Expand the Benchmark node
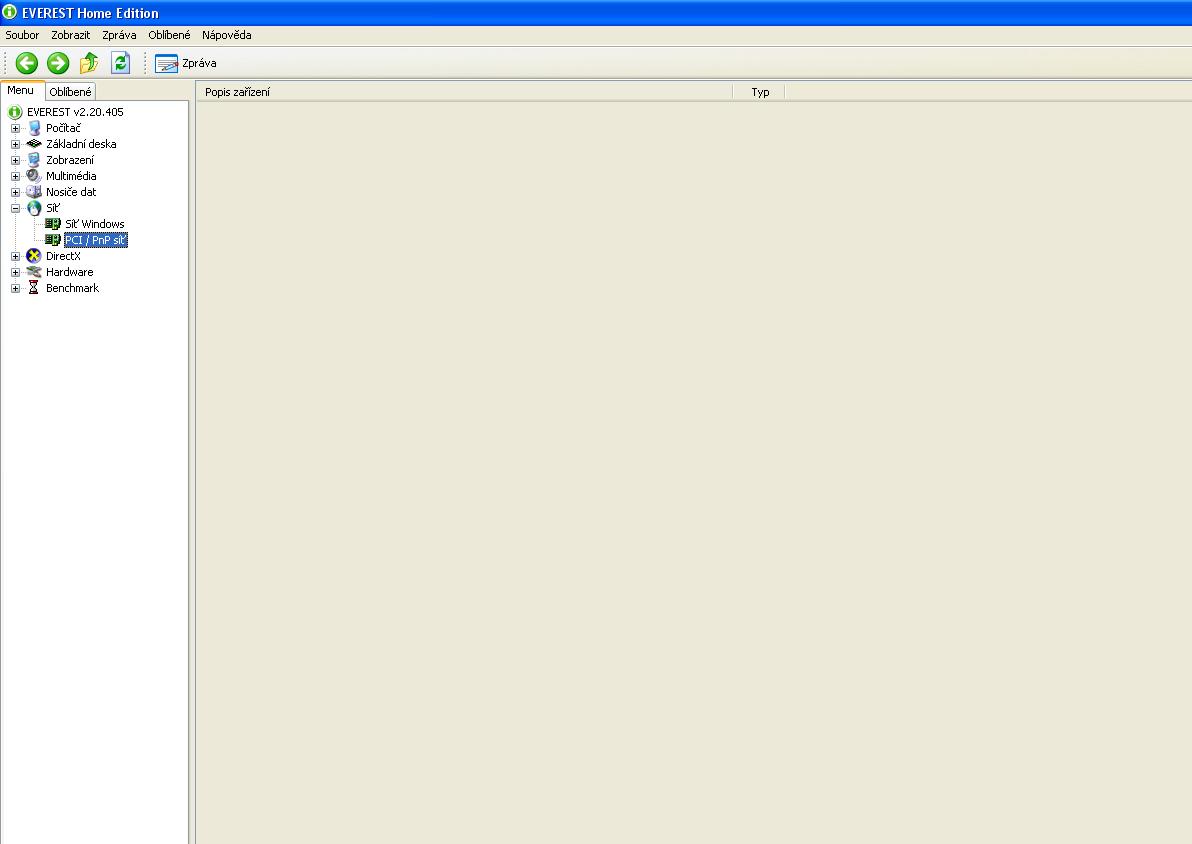 [15, 288]
